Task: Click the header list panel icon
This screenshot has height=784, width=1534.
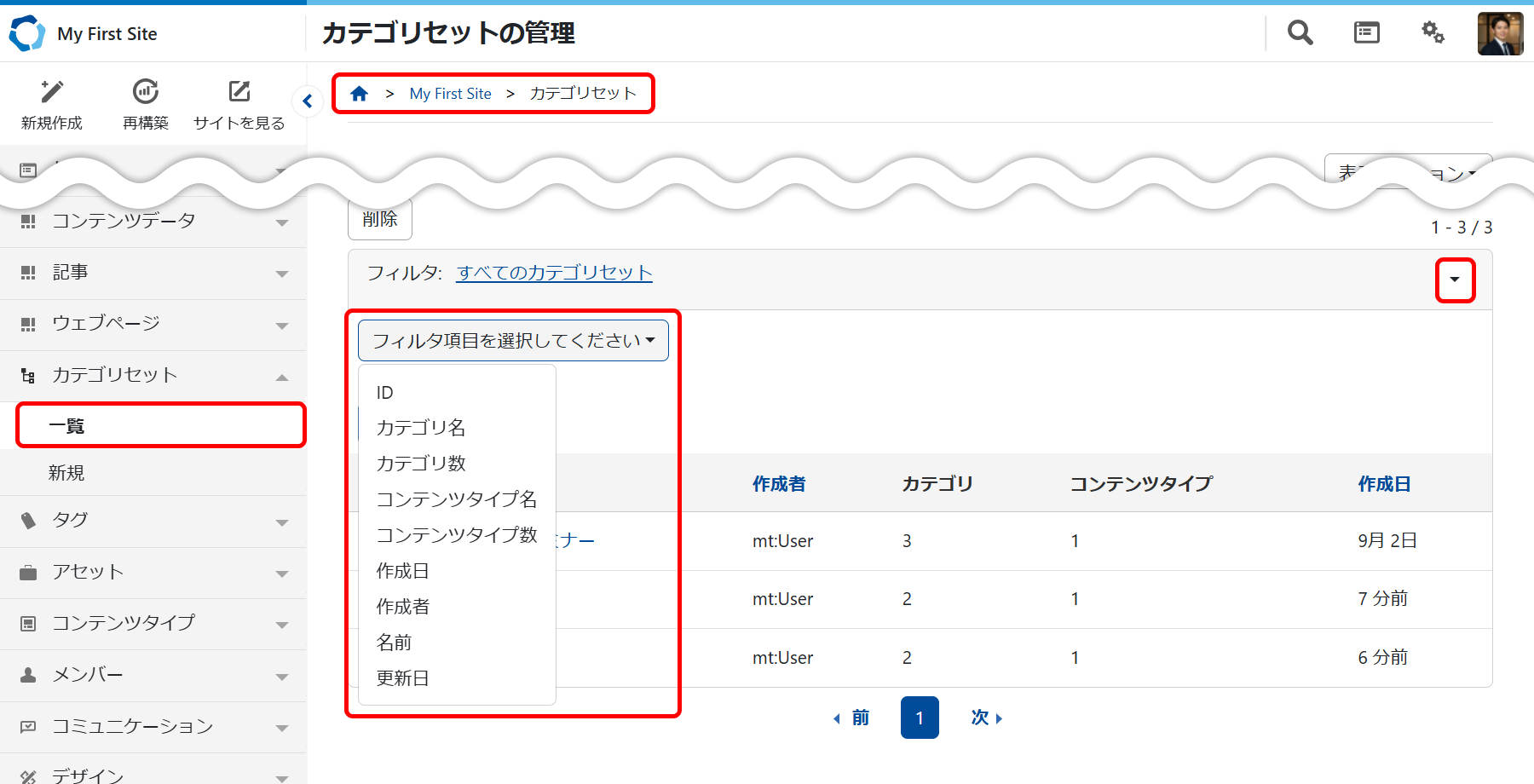Action: pyautogui.click(x=1366, y=33)
